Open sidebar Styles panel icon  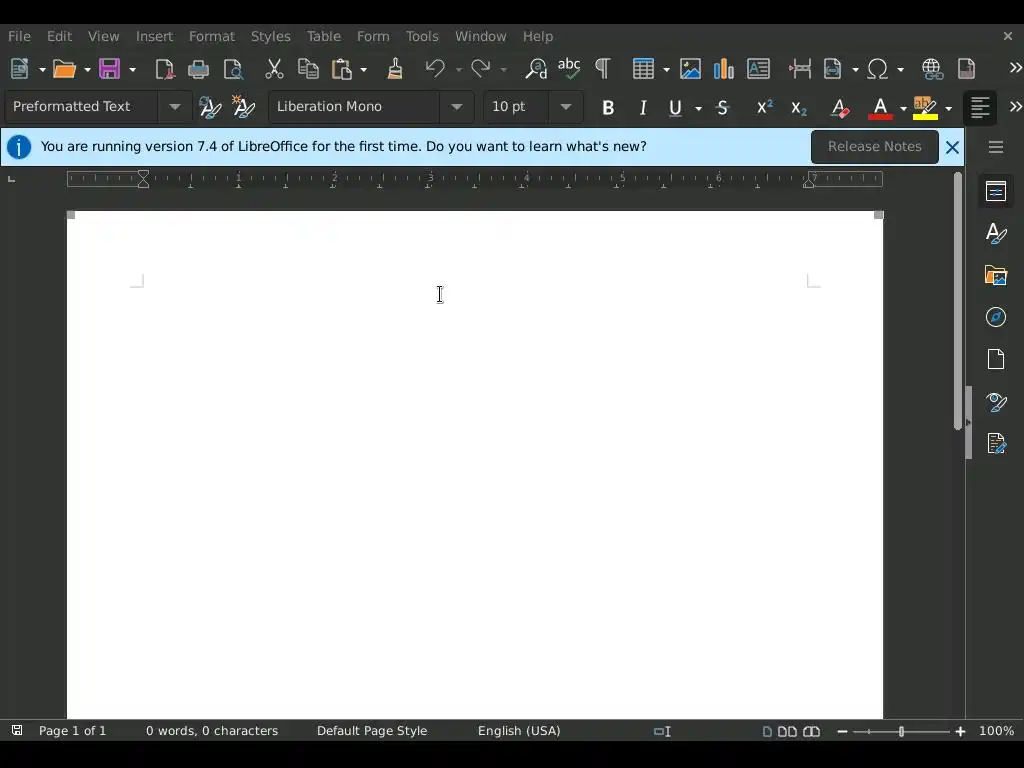tap(996, 233)
